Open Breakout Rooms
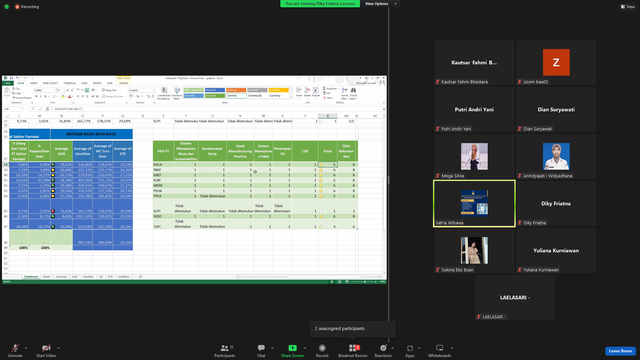Viewport: 640px width, 360px height. point(353,350)
